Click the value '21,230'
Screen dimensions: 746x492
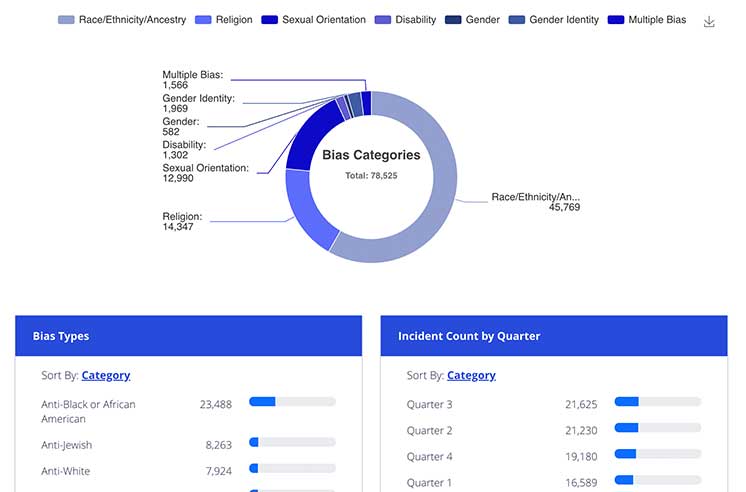tap(581, 431)
